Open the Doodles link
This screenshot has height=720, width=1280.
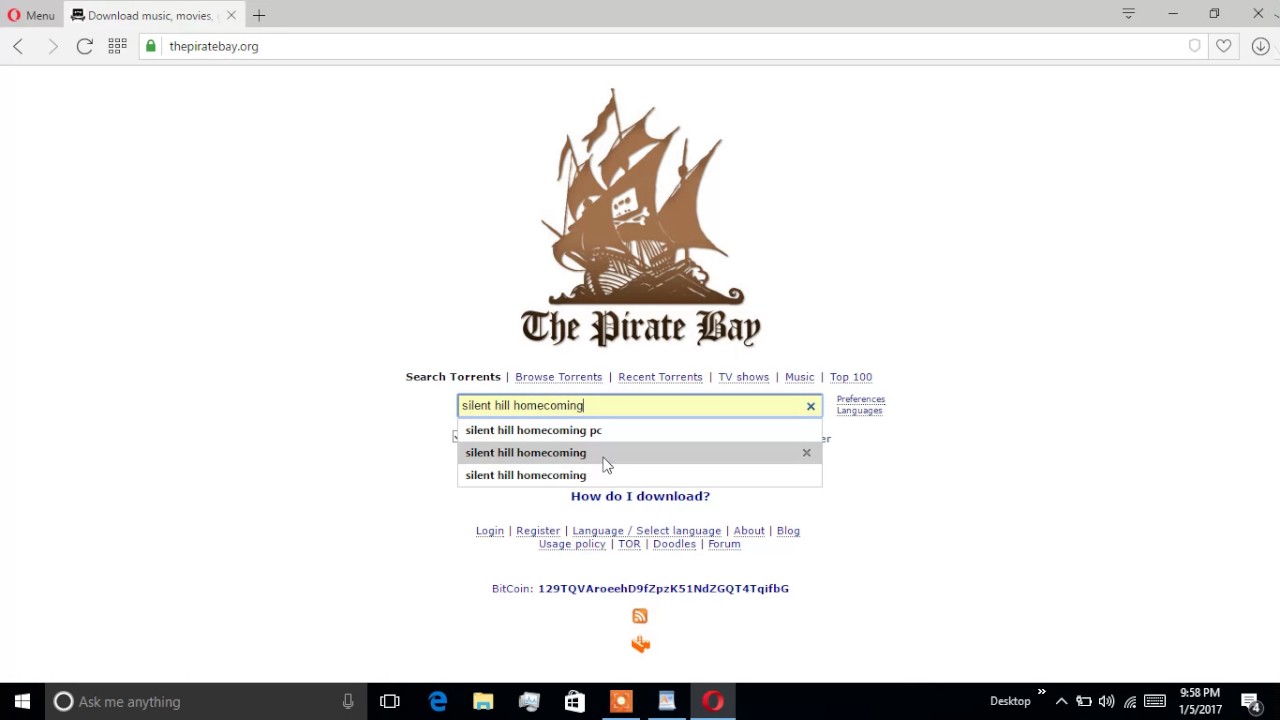click(674, 544)
